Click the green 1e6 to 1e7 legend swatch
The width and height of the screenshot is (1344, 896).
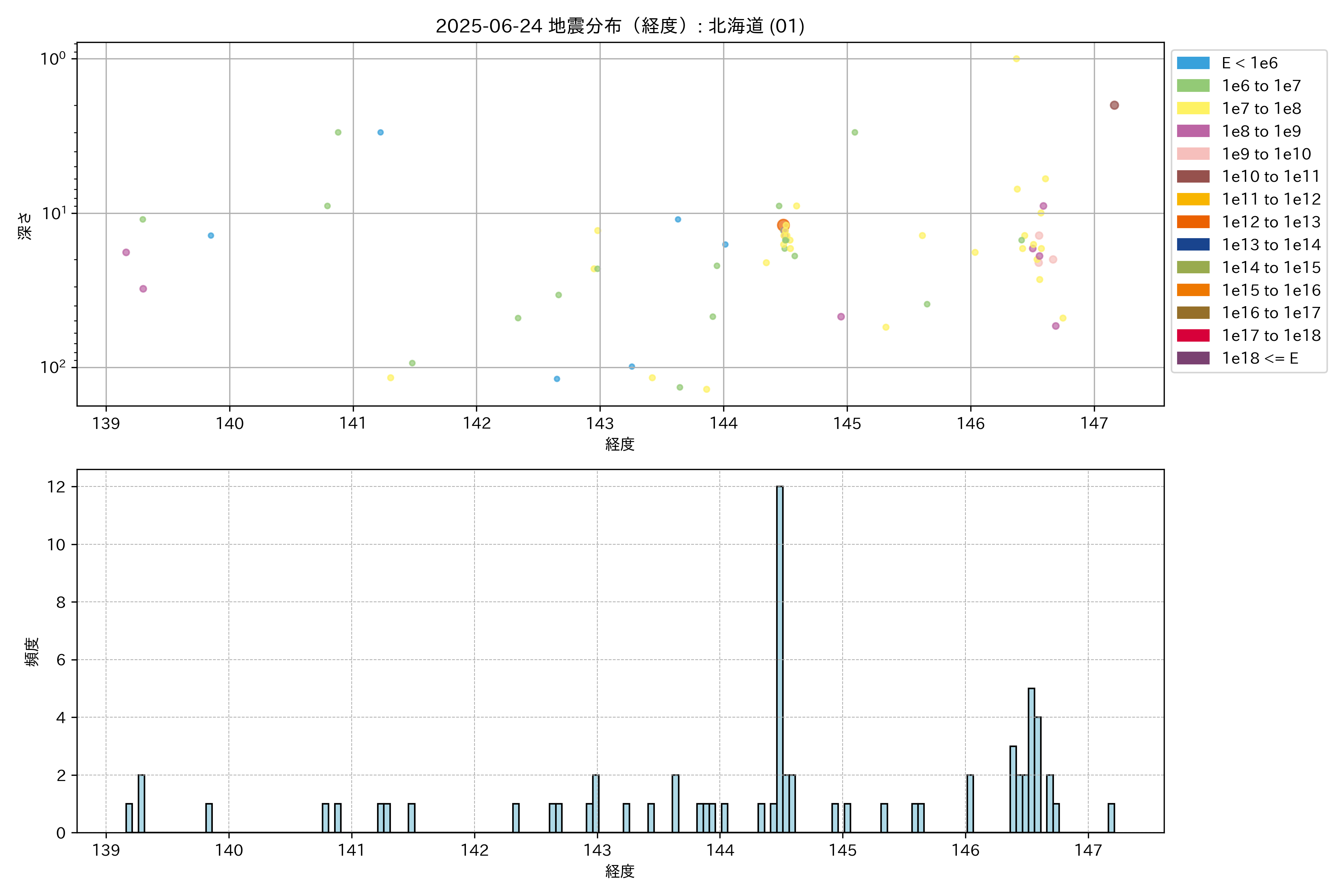click(x=1192, y=86)
